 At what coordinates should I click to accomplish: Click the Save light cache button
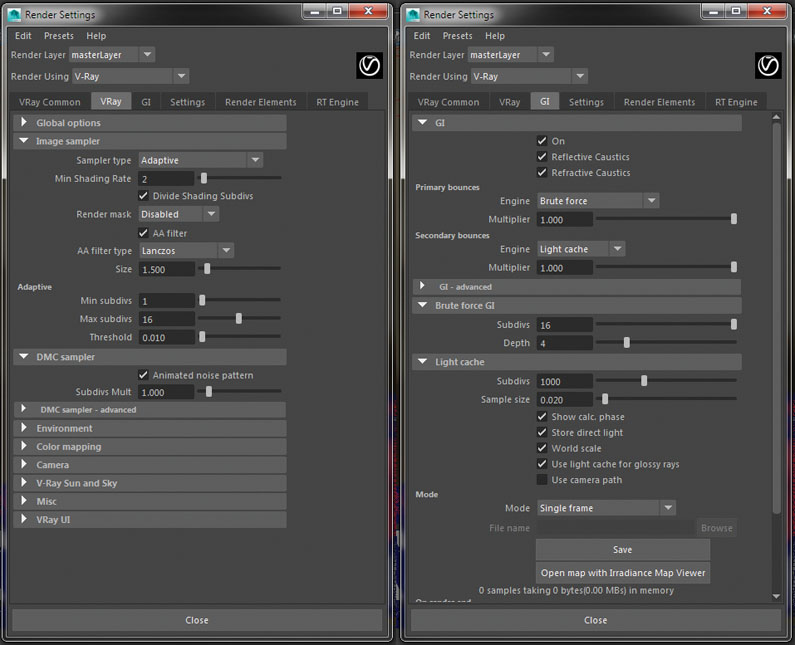[623, 550]
